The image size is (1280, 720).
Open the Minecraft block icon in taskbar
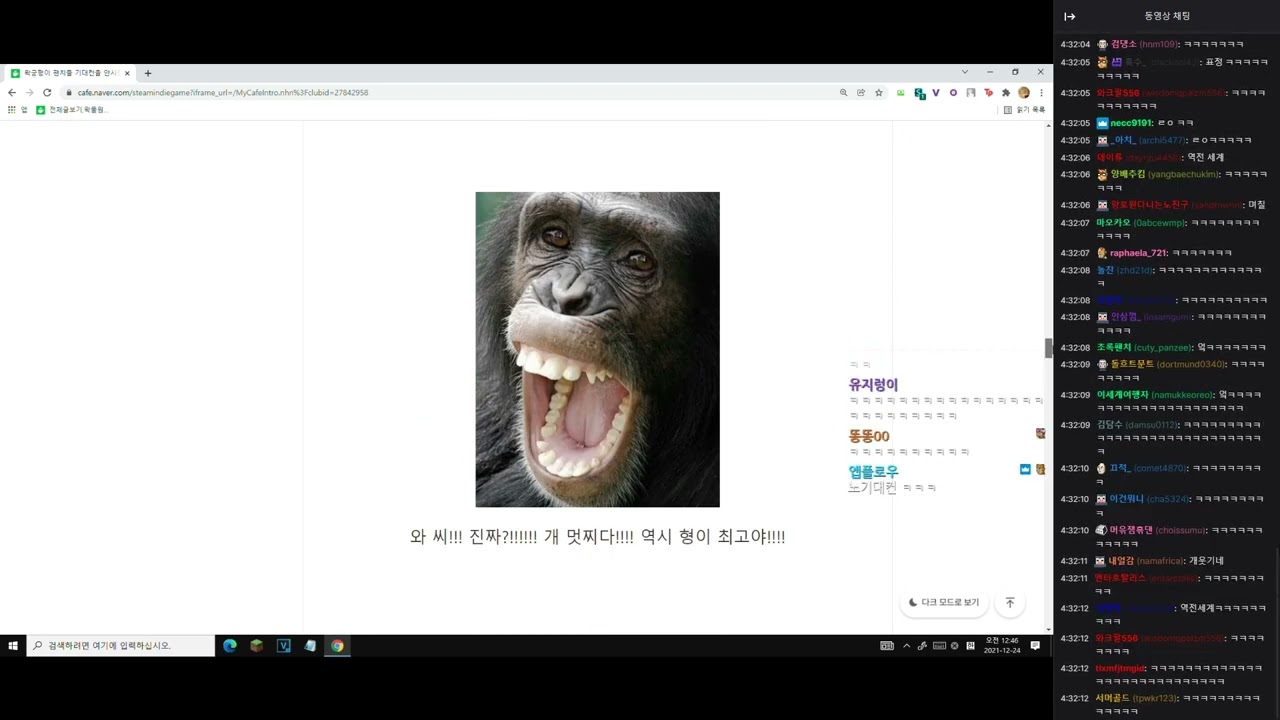[x=257, y=646]
